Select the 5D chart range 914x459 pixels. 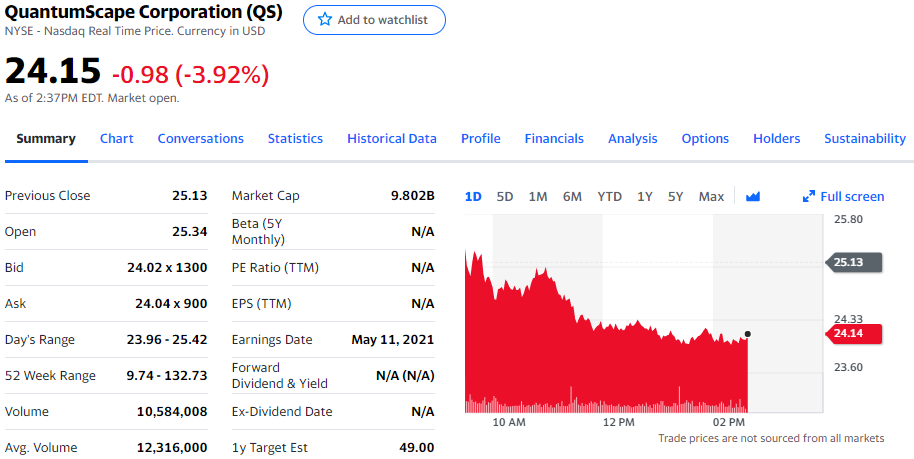click(505, 197)
